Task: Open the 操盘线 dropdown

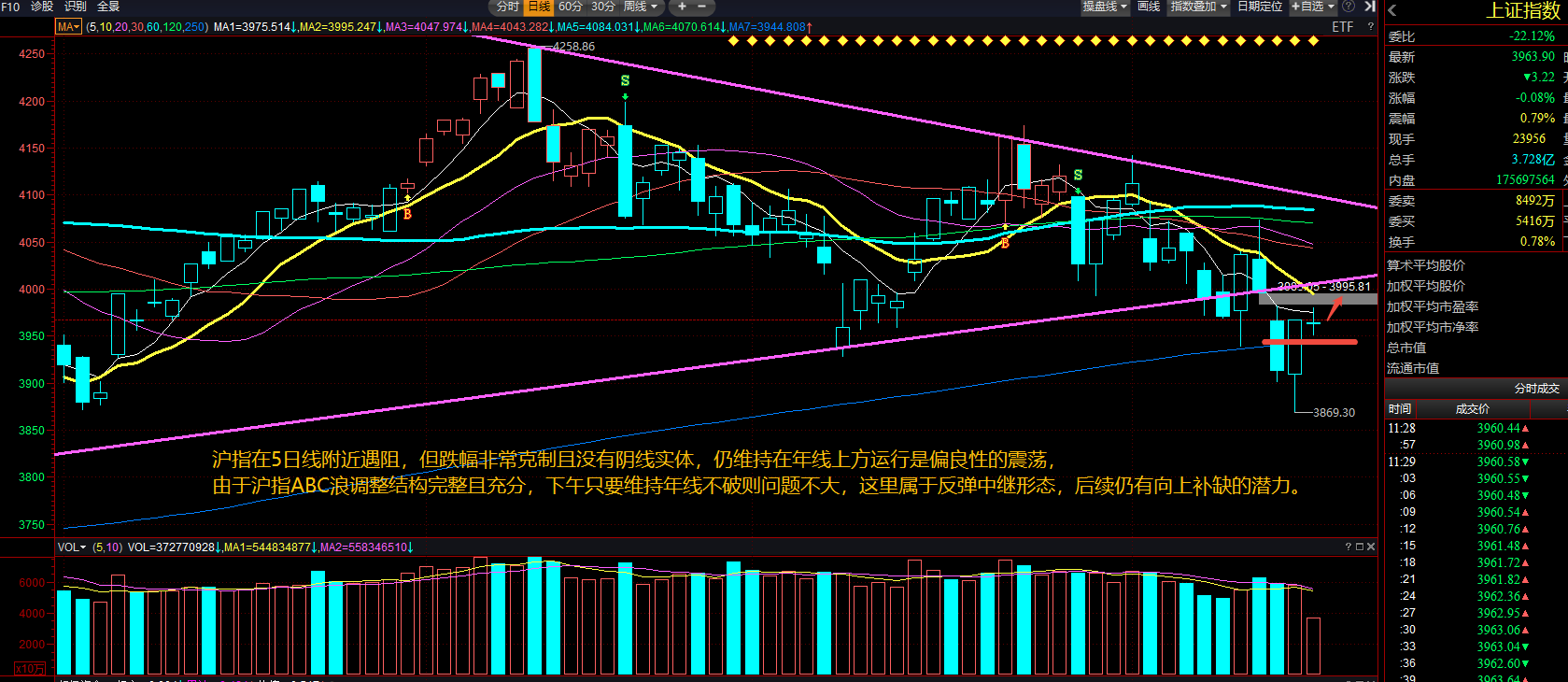Action: [x=1105, y=7]
